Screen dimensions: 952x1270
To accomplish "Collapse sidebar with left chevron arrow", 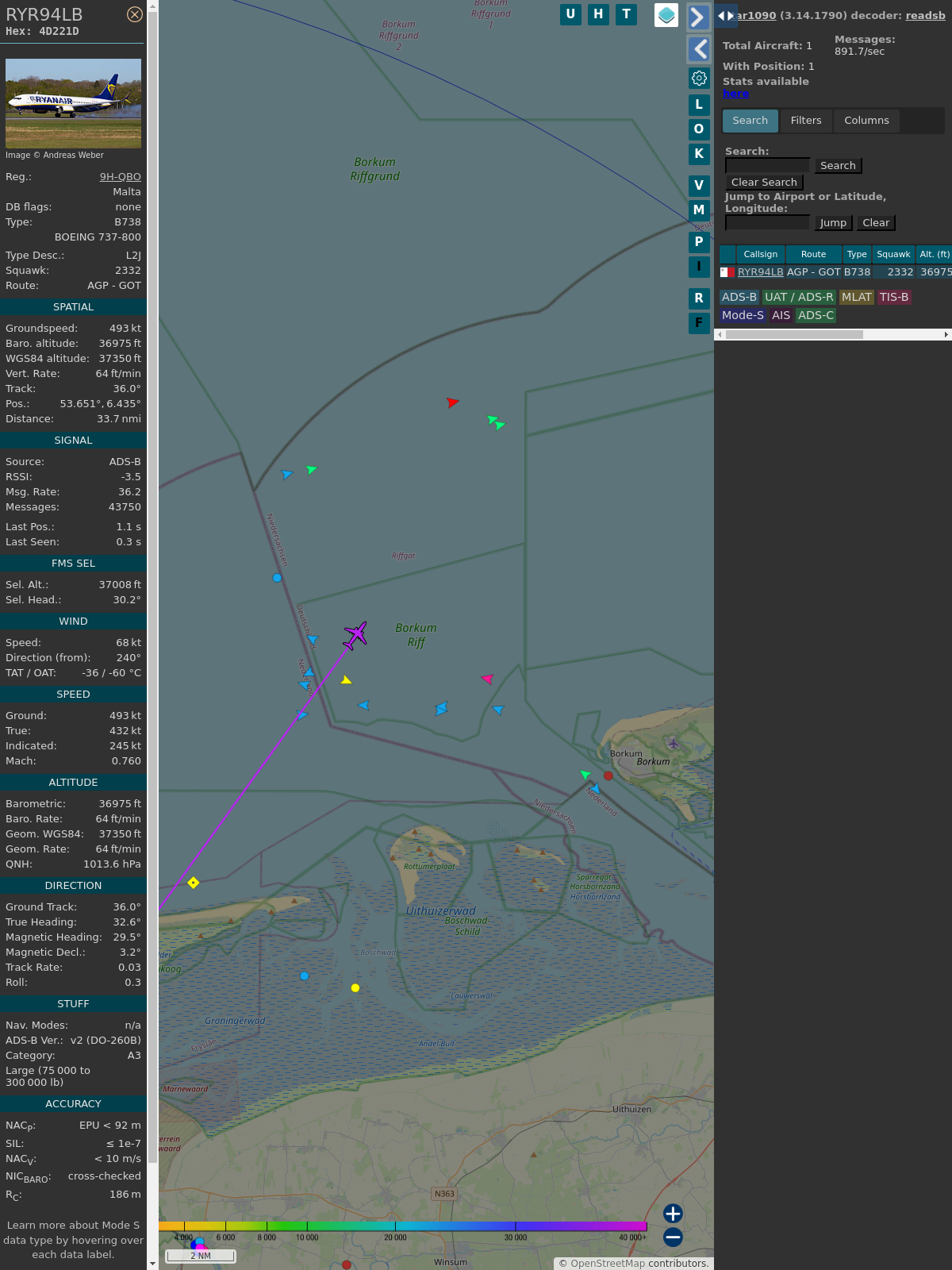I will 698,49.
